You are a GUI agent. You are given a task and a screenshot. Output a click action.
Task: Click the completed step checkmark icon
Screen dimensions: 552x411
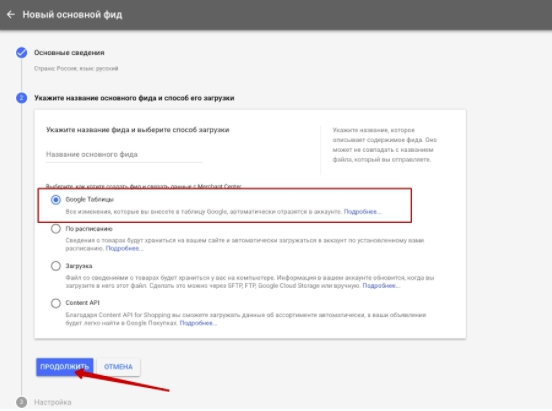[x=21, y=52]
